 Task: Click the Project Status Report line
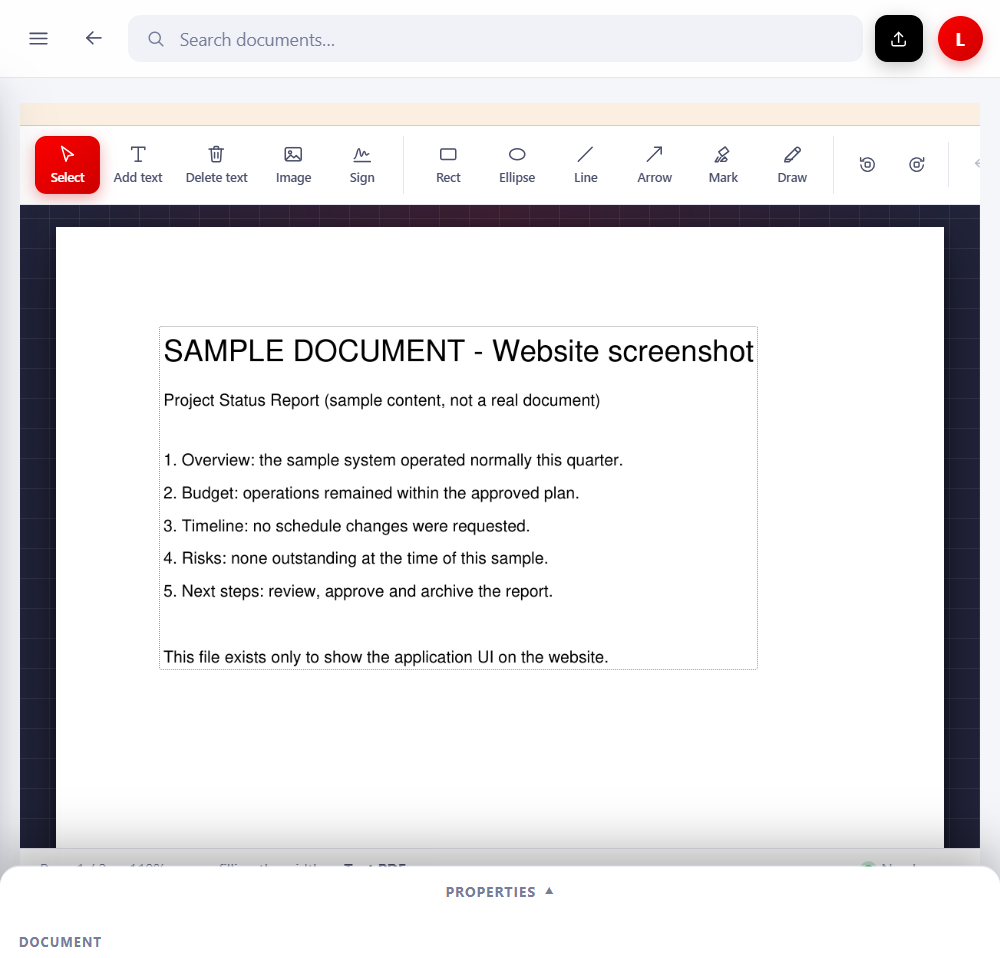(x=381, y=401)
